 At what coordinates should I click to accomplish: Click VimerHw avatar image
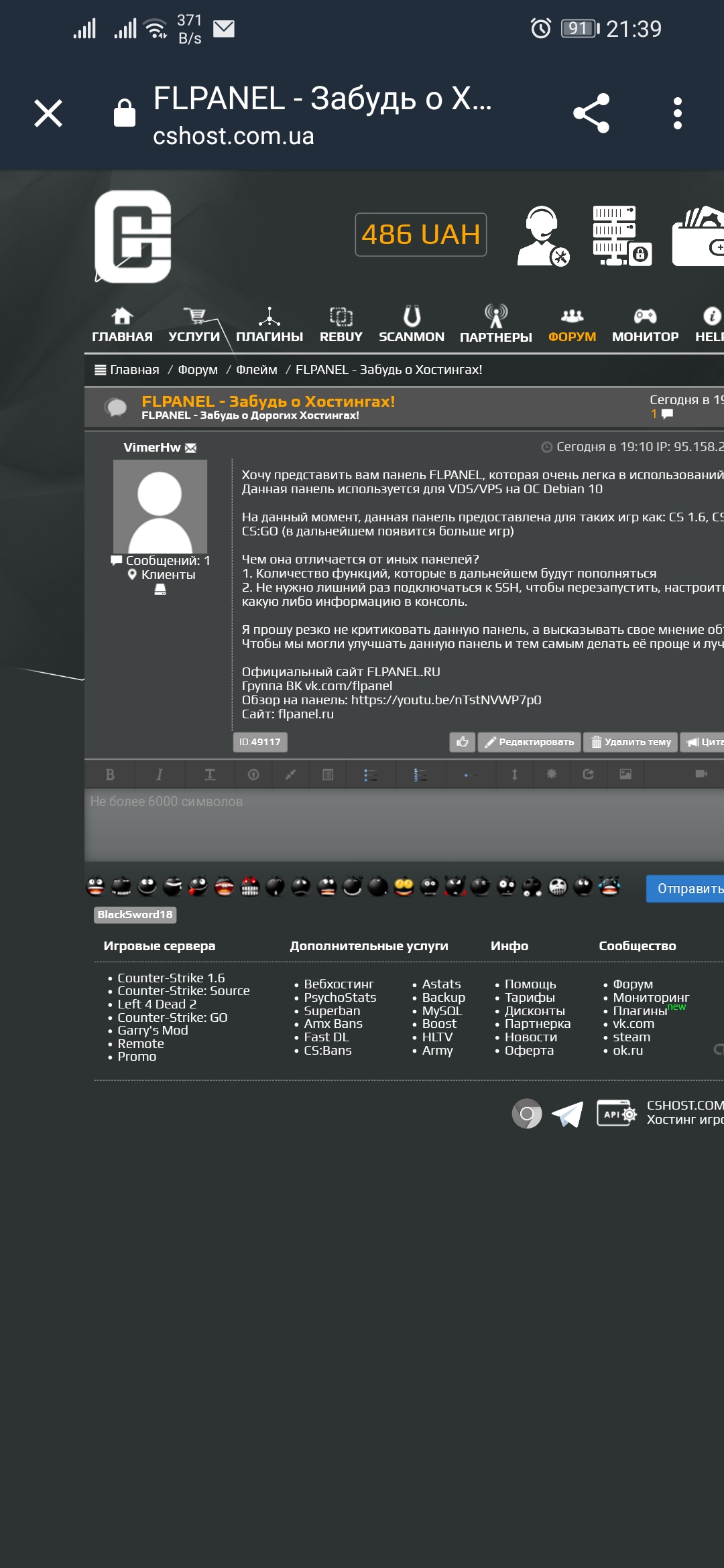click(160, 507)
